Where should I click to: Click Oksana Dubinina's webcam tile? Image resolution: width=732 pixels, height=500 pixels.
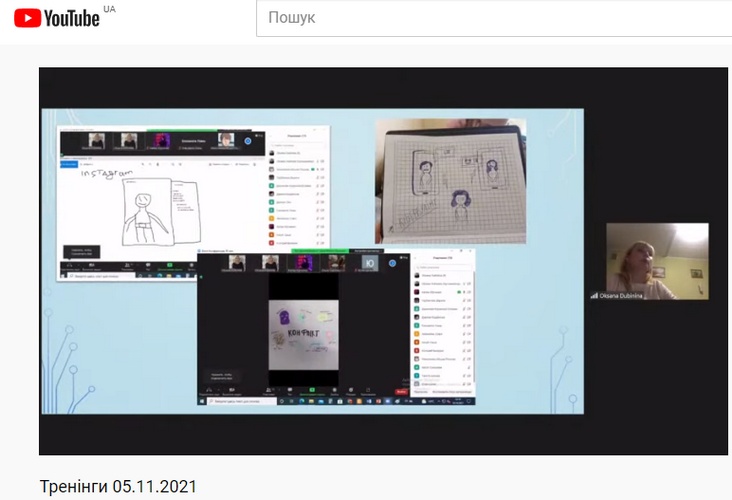click(657, 260)
